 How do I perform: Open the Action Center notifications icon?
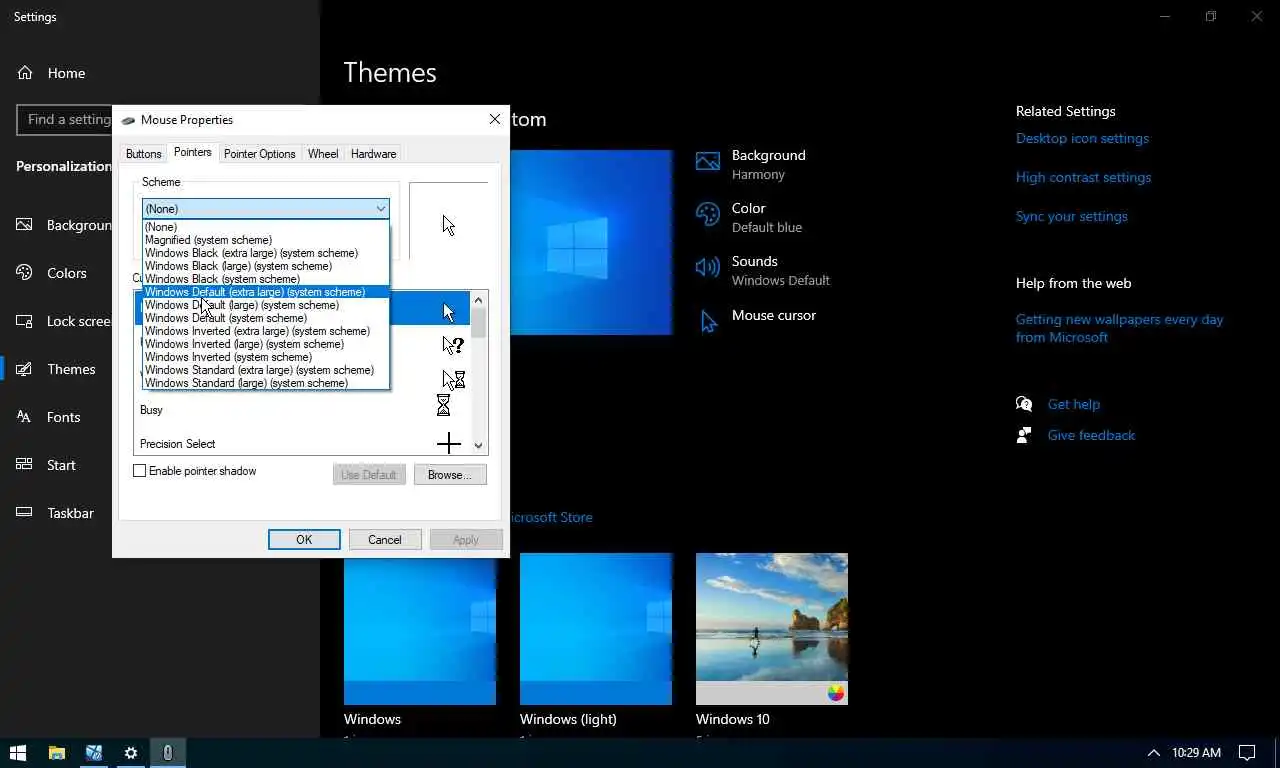[1247, 753]
